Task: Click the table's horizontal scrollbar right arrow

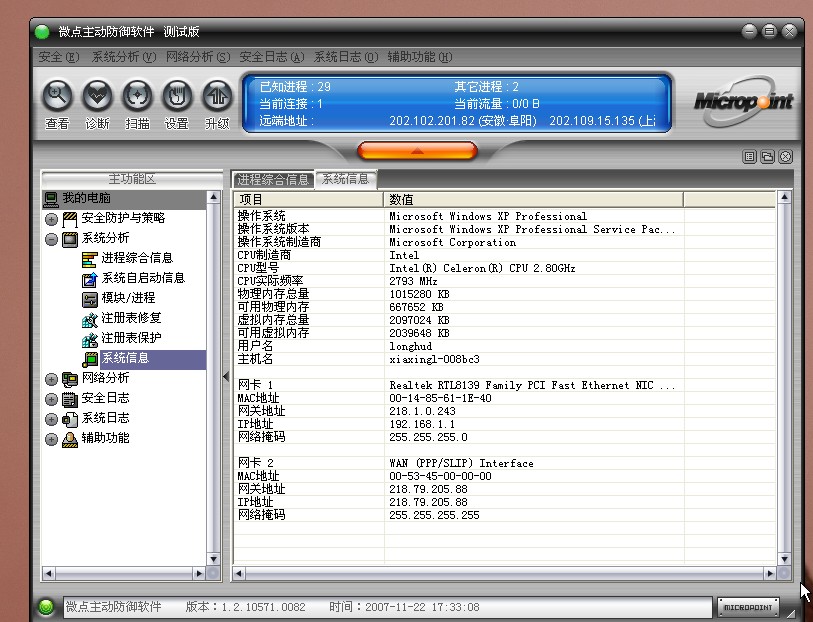Action: (x=770, y=573)
